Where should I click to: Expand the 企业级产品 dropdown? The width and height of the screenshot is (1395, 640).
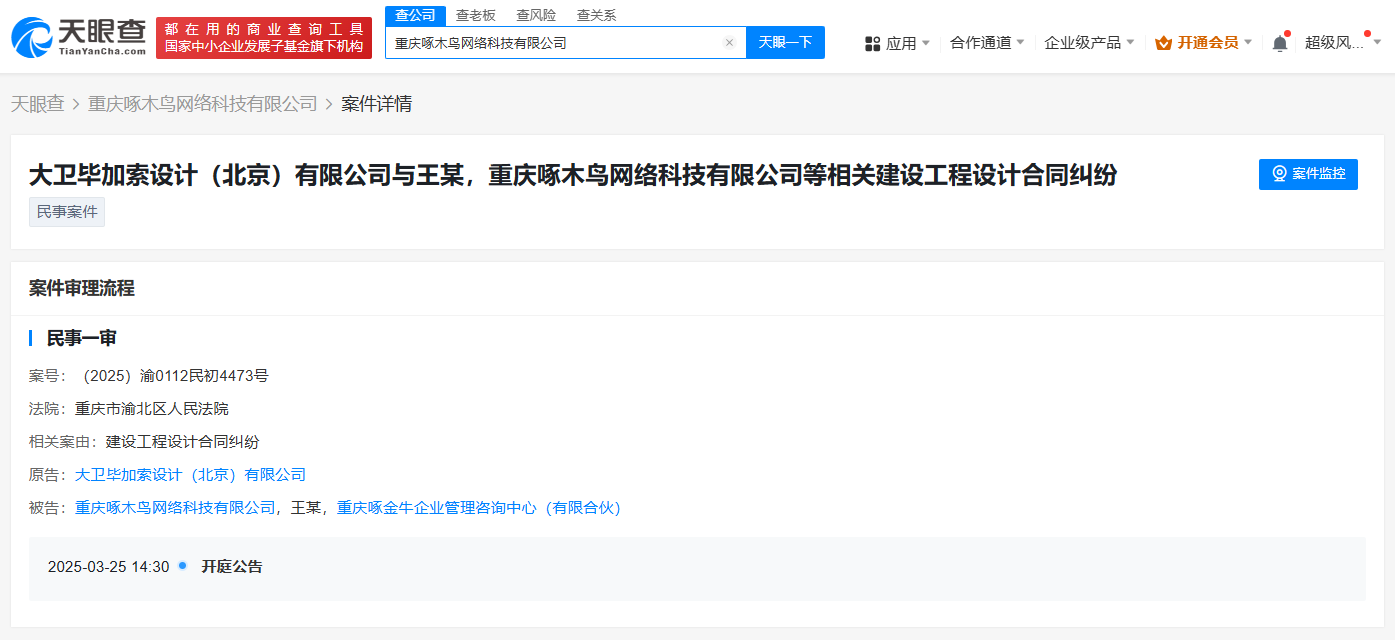pos(1130,43)
